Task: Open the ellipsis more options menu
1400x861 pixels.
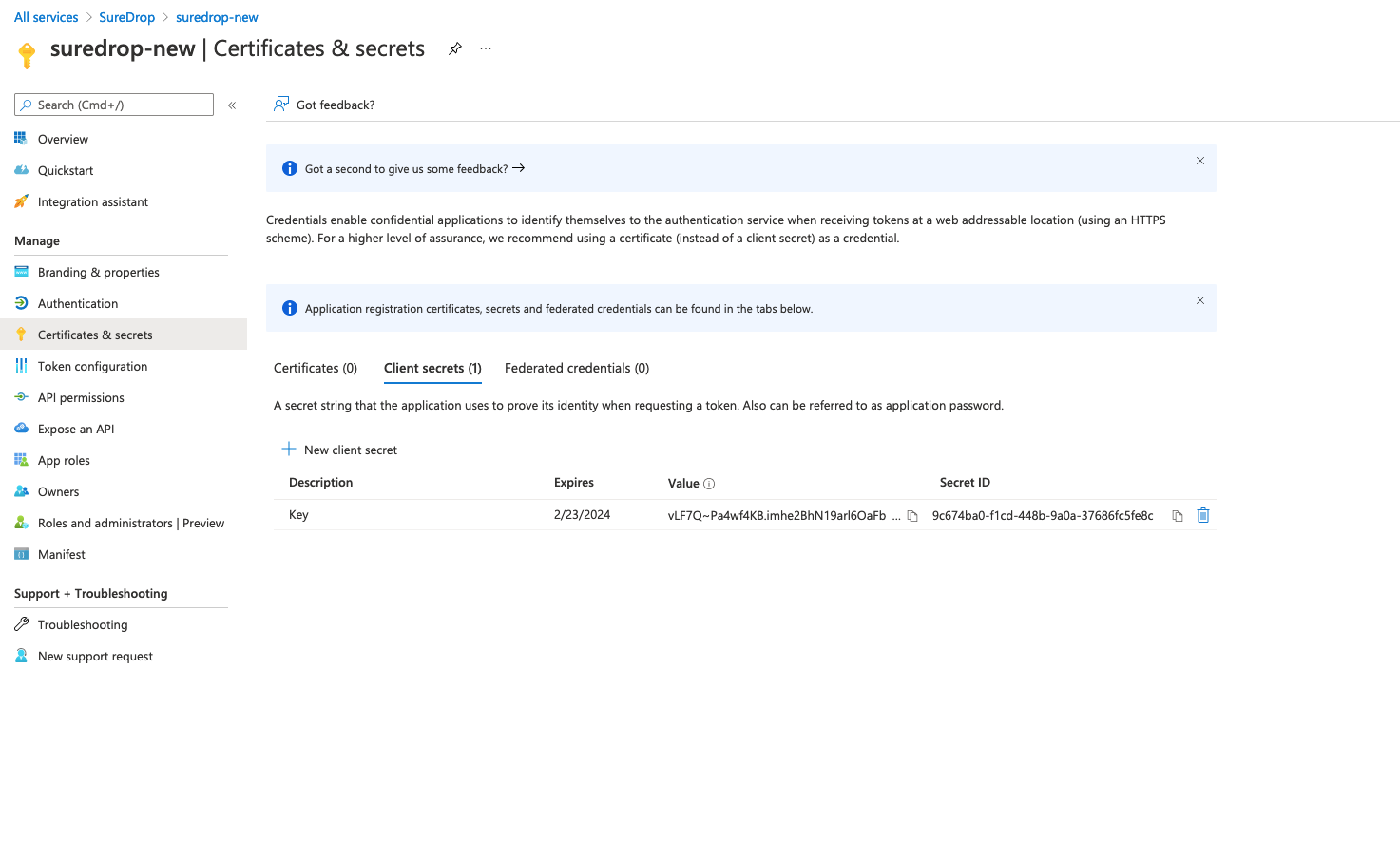Action: (486, 48)
